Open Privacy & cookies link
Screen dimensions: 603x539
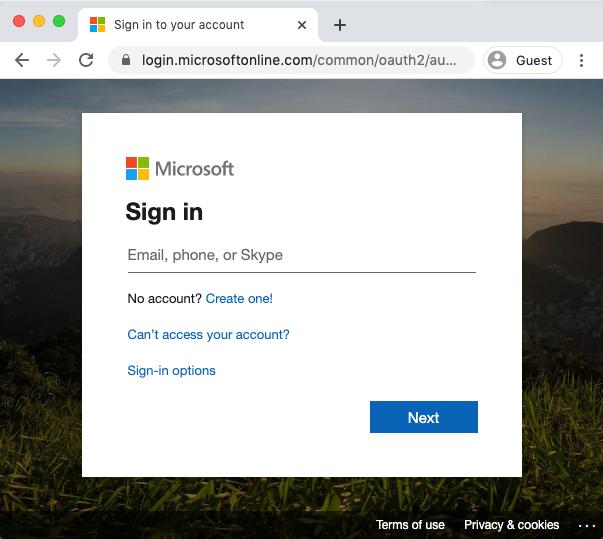511,525
